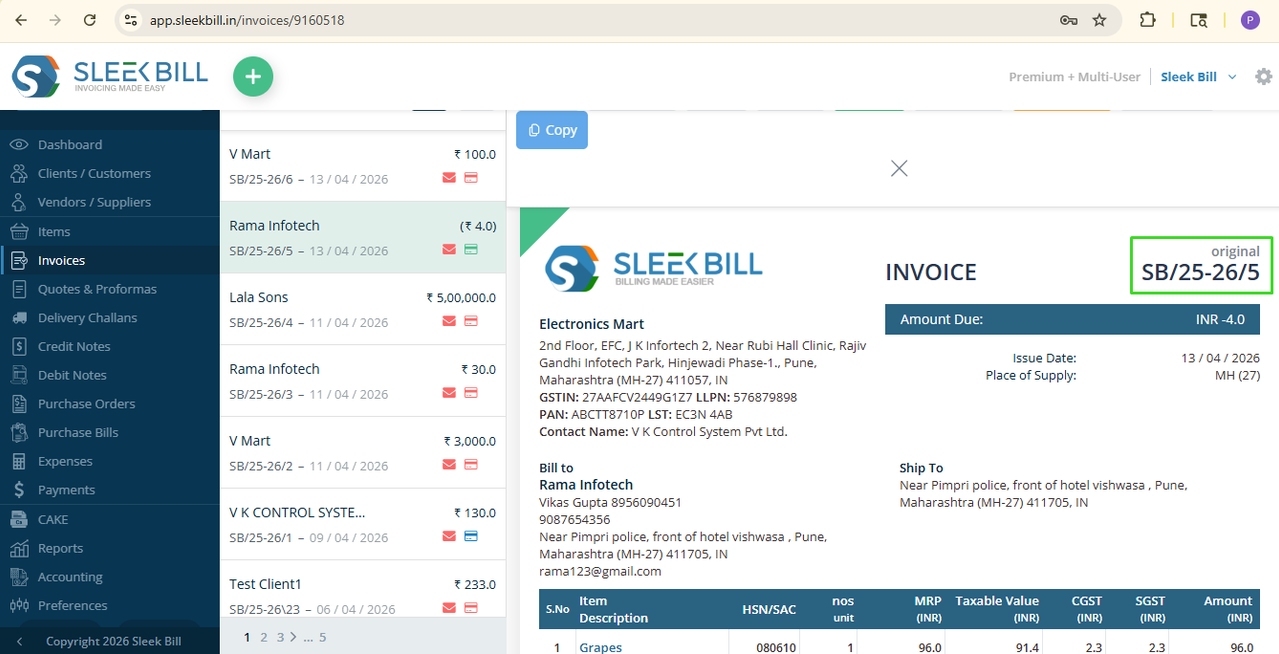Click the Reports chart icon
Screen dimensions: 1279x654
pyautogui.click(x=19, y=548)
